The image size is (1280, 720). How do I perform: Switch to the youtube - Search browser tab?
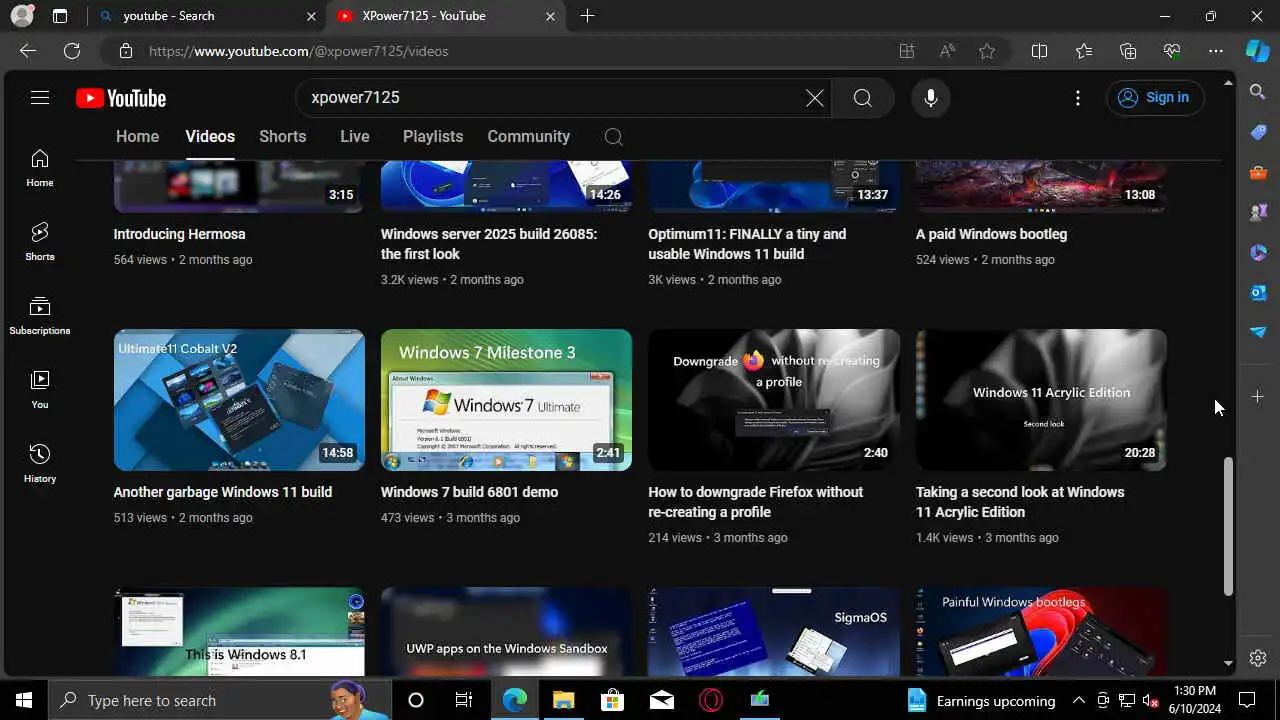pyautogui.click(x=208, y=16)
